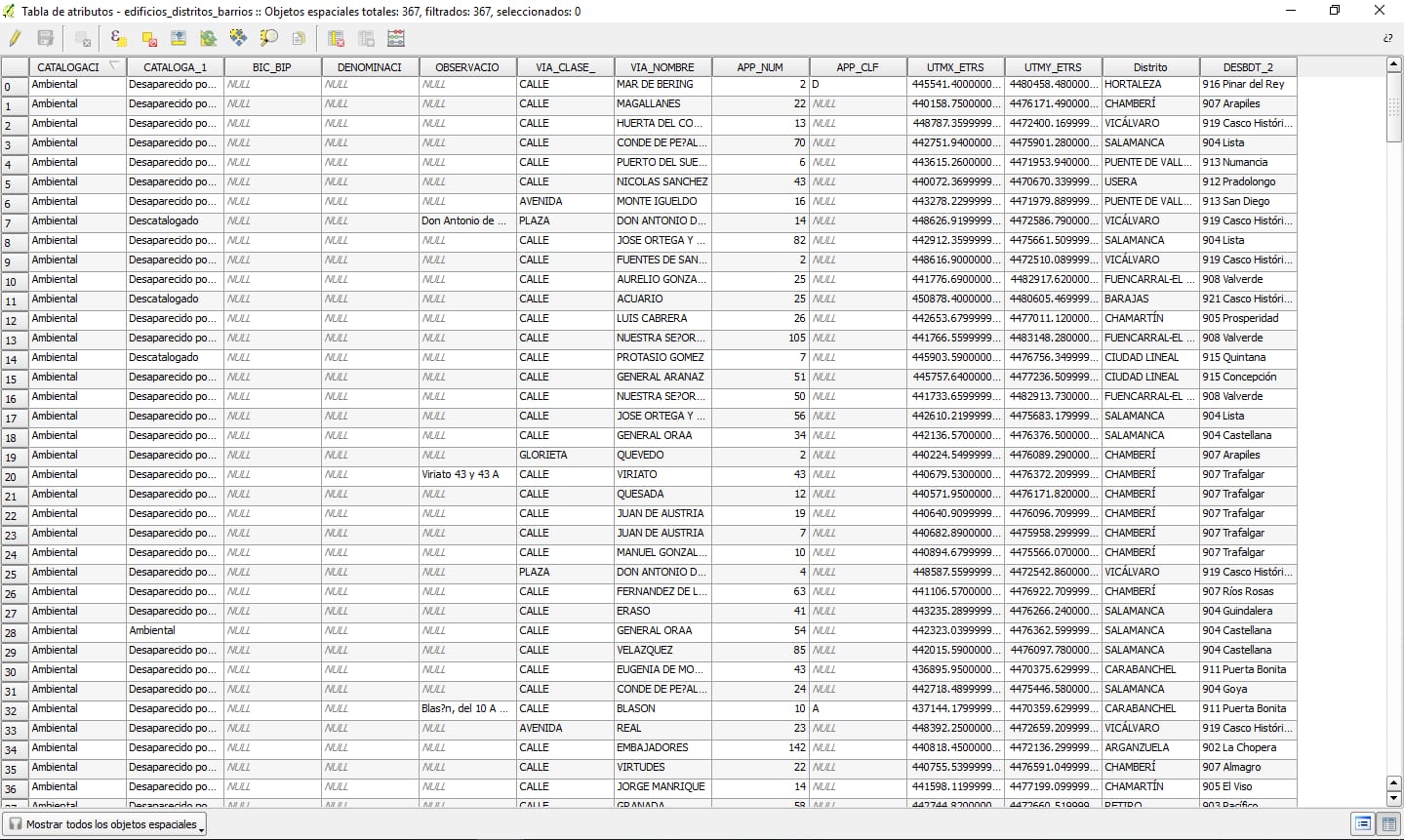Zoom map to selected rows icon
This screenshot has height=840, width=1404.
[x=268, y=38]
